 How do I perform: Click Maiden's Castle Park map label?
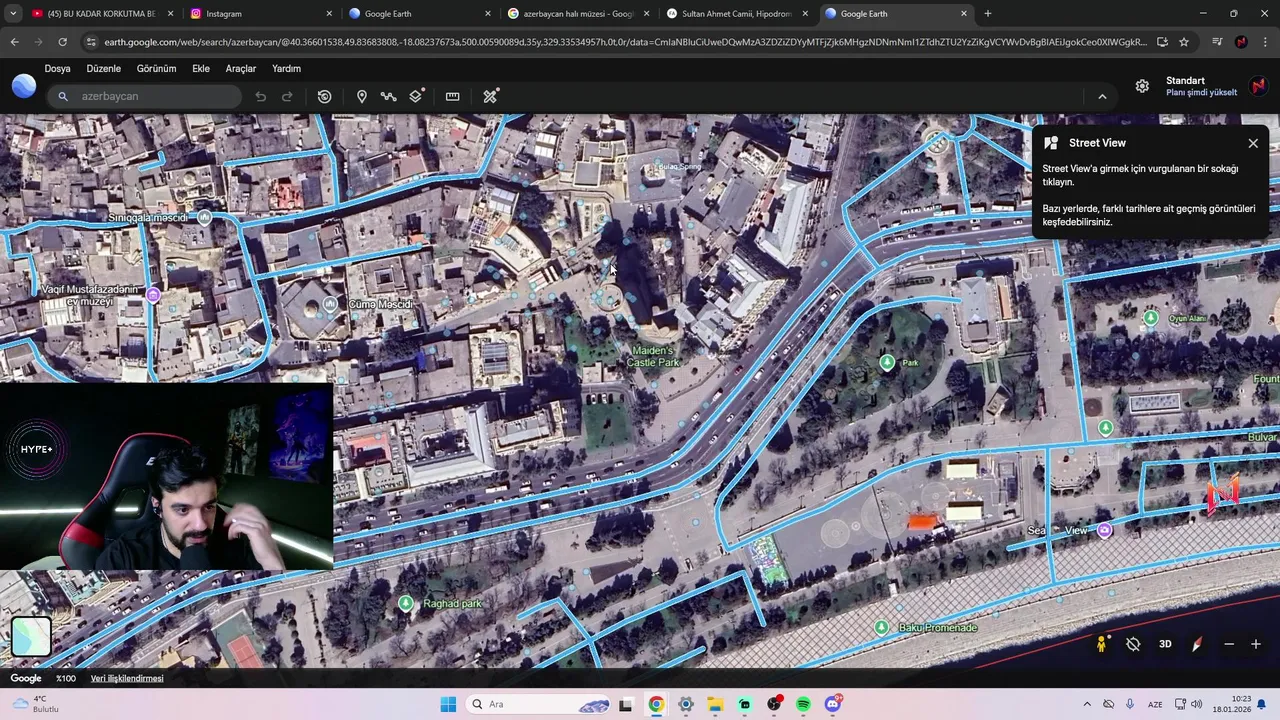653,357
